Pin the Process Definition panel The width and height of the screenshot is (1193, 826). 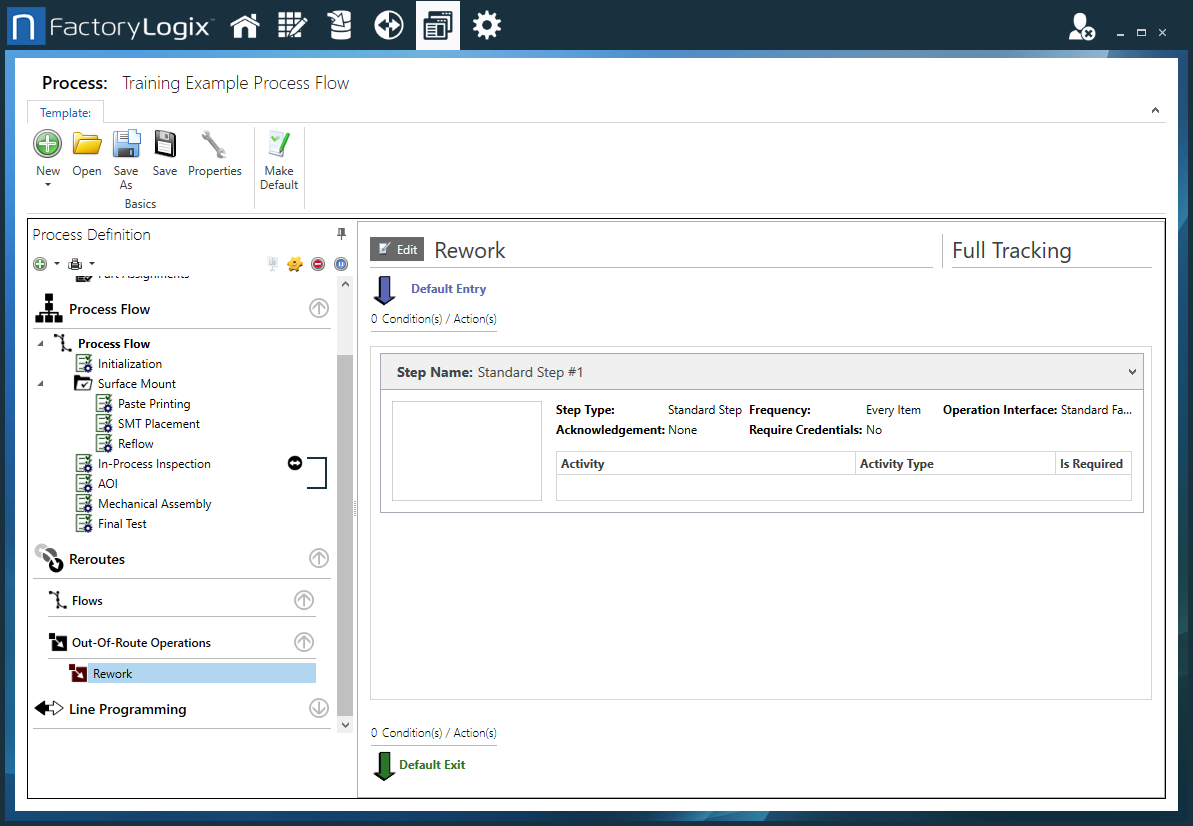coord(341,234)
